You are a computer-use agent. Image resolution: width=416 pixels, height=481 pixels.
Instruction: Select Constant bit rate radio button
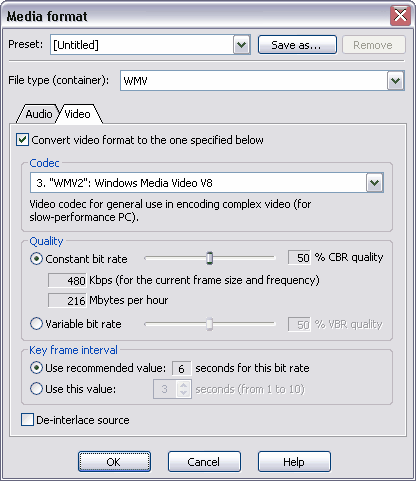coord(36,259)
